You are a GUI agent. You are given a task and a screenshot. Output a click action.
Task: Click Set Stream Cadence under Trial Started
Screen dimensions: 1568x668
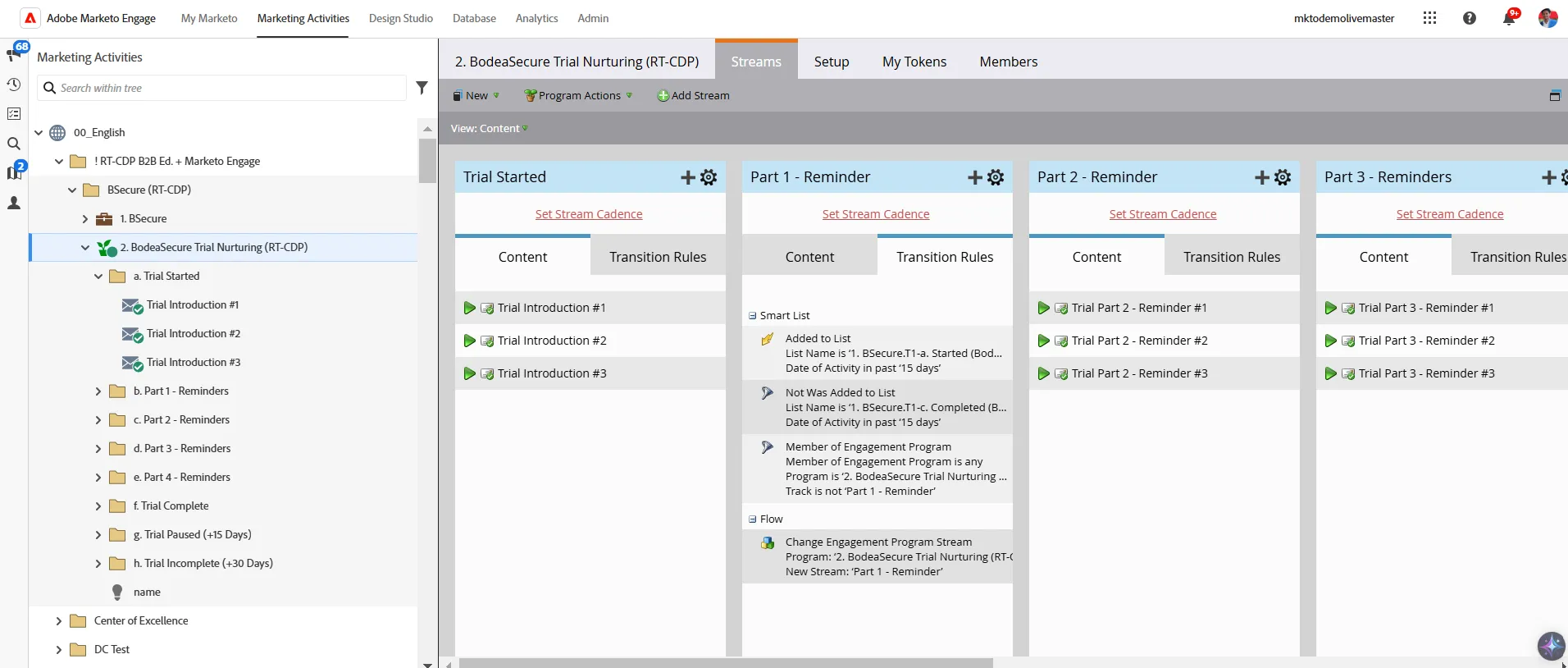coord(589,214)
